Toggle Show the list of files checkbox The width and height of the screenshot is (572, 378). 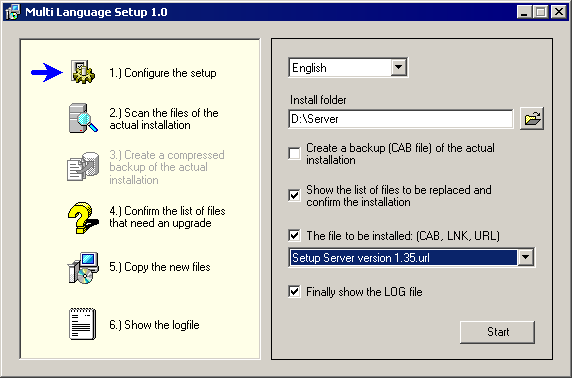[294, 195]
